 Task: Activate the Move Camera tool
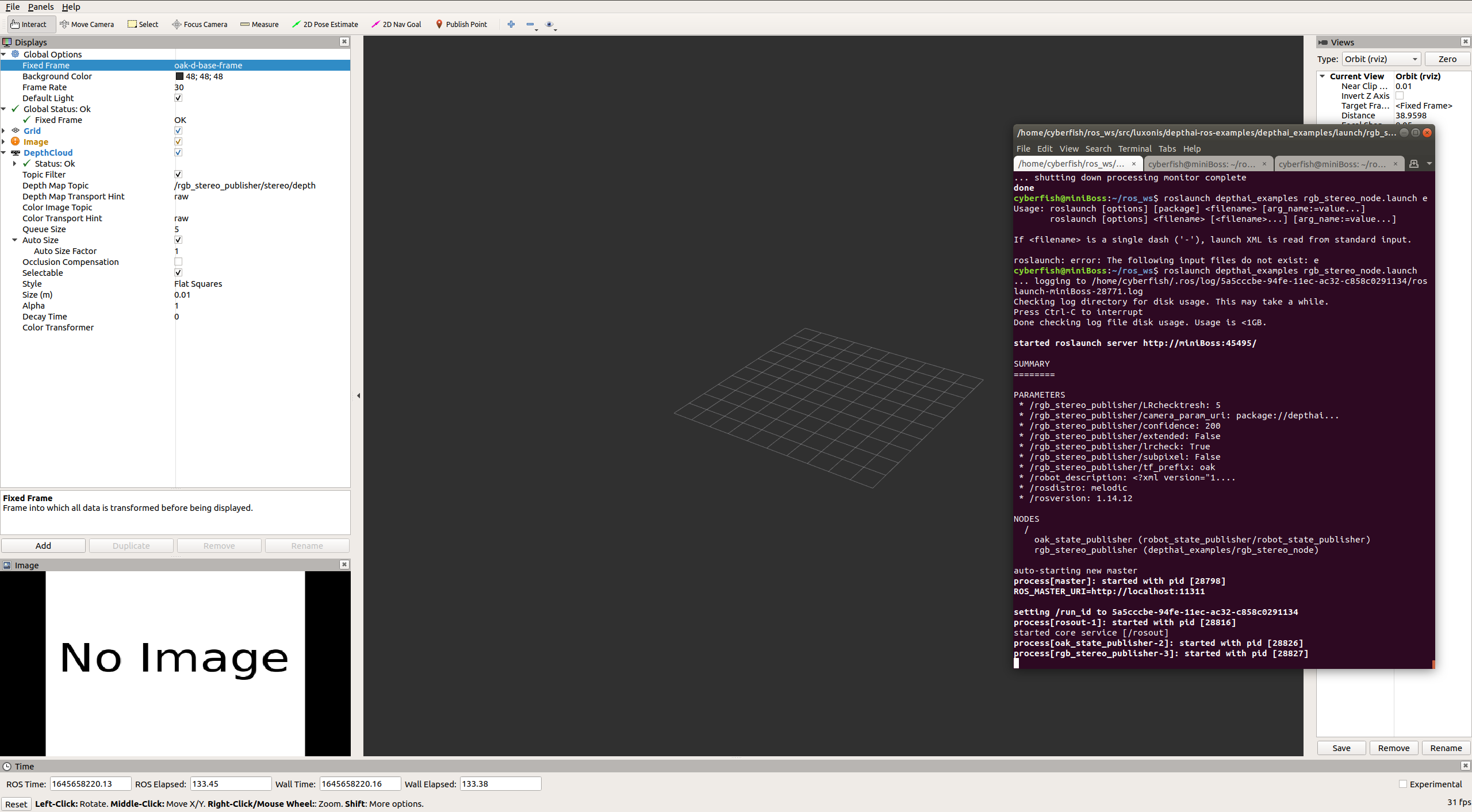tap(87, 24)
